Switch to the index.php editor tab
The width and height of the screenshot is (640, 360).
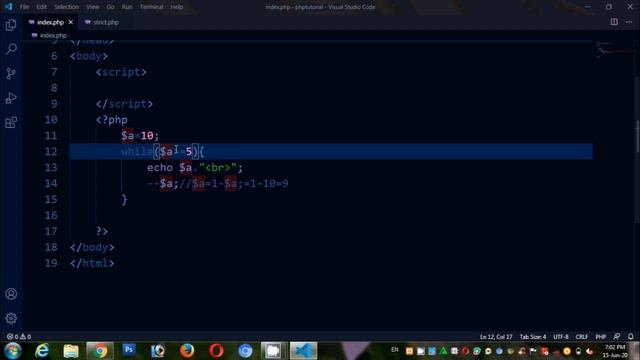(50, 22)
